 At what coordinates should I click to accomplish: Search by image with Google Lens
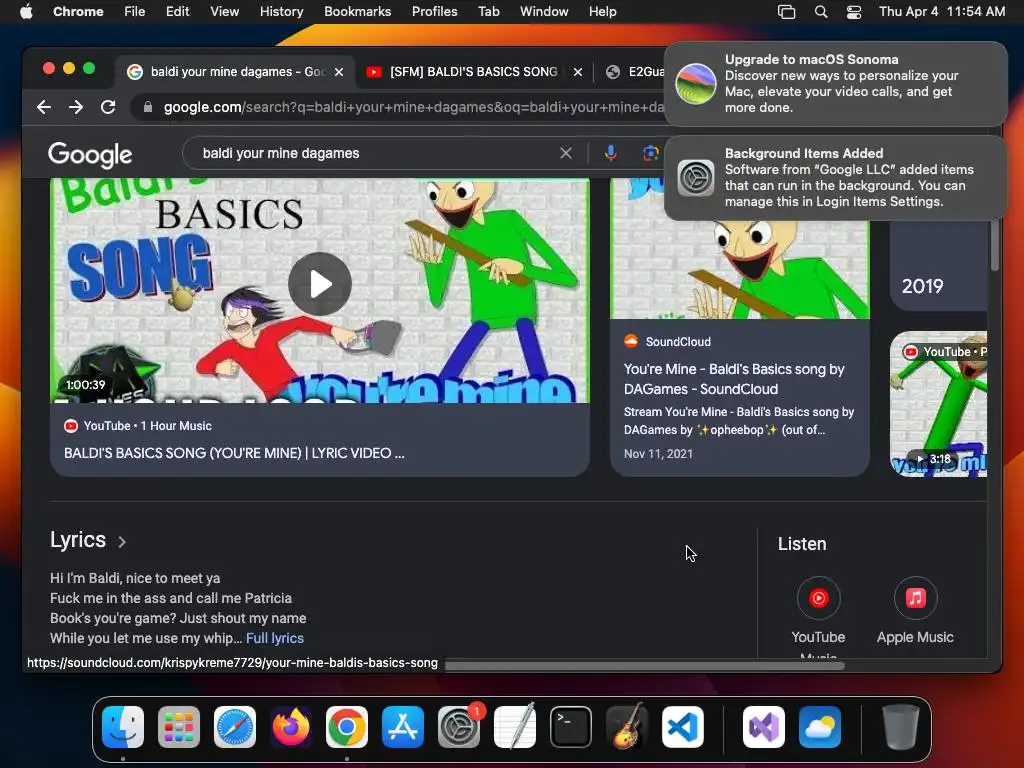pyautogui.click(x=650, y=153)
